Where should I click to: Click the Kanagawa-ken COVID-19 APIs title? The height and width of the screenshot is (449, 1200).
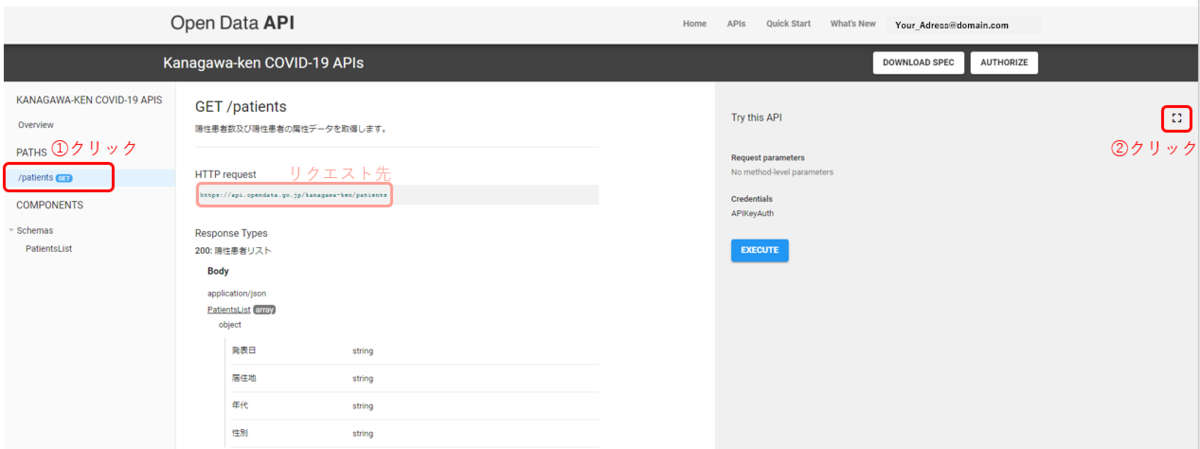(263, 63)
